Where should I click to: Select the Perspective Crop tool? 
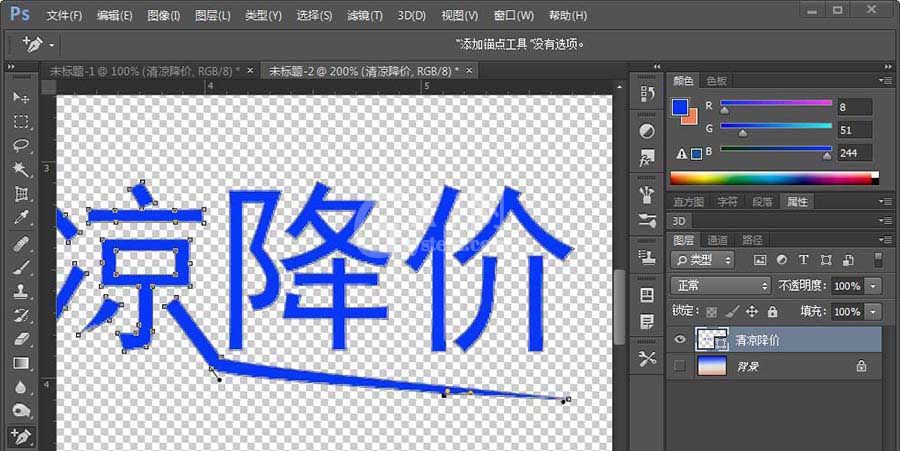tap(21, 194)
